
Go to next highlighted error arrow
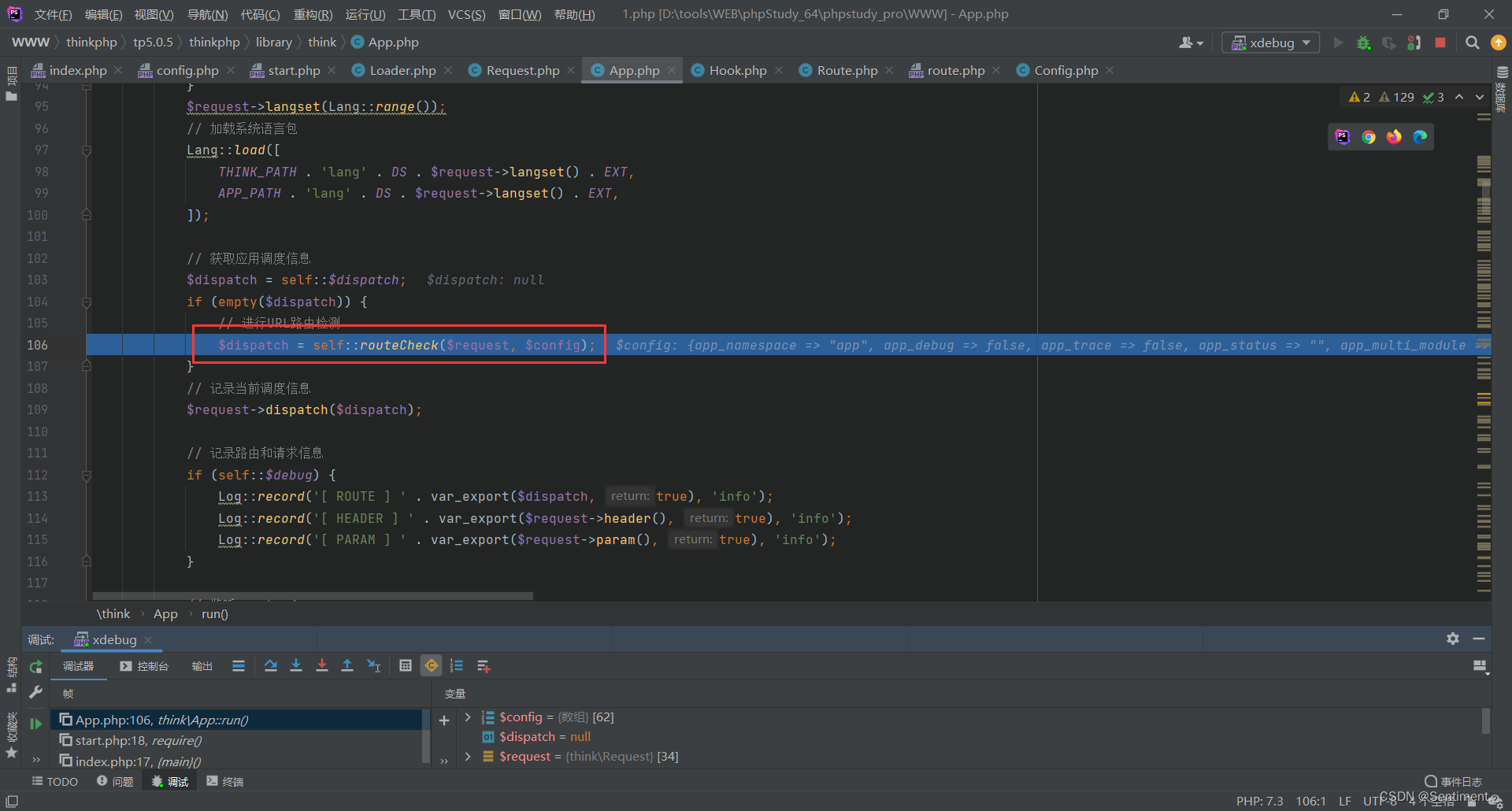click(x=1480, y=97)
